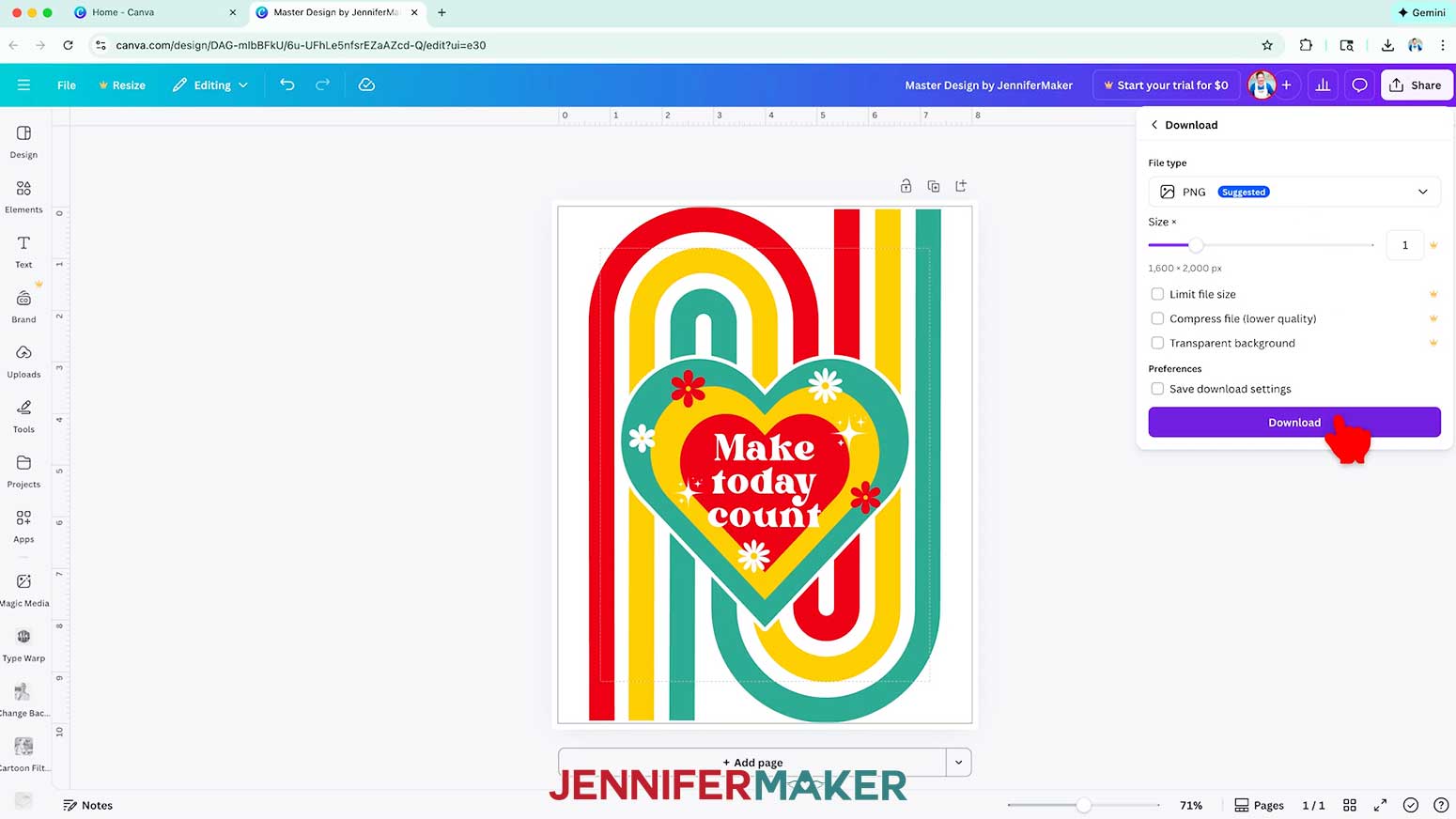Screen dimensions: 1456x819
Task: Open the Change Background app
Action: click(x=23, y=701)
